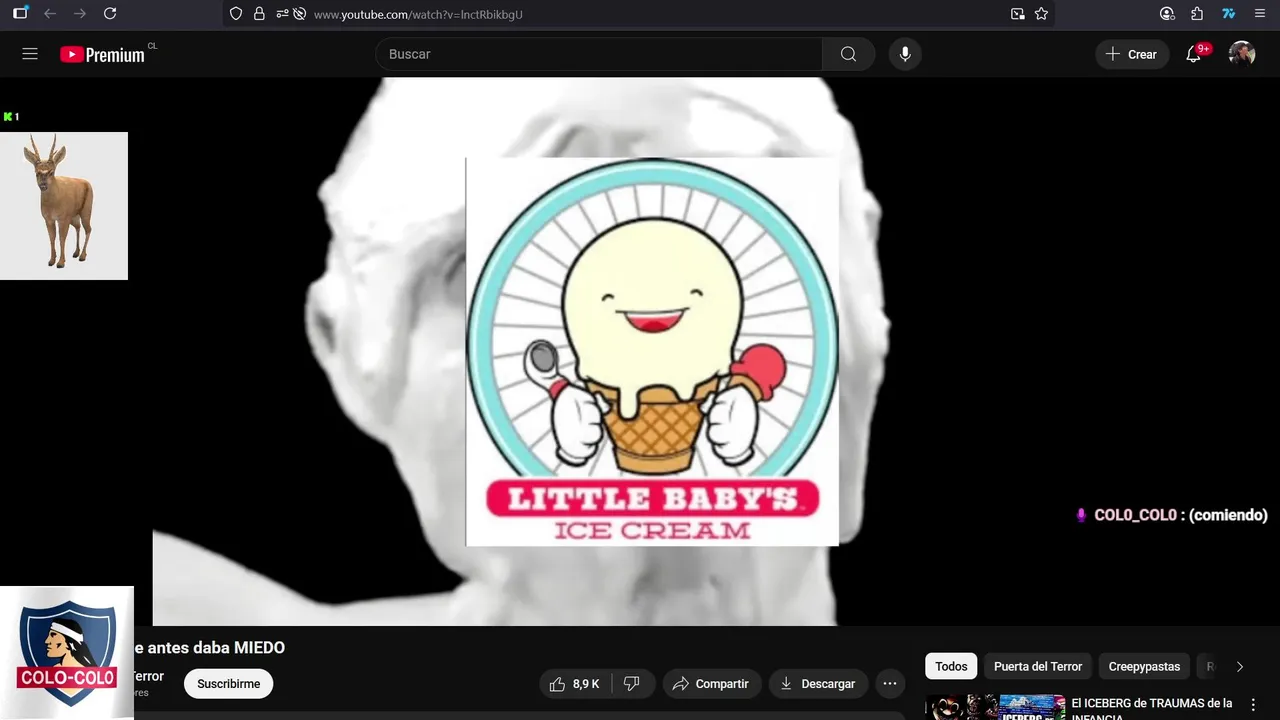Show next category chips with arrow

tap(1240, 667)
